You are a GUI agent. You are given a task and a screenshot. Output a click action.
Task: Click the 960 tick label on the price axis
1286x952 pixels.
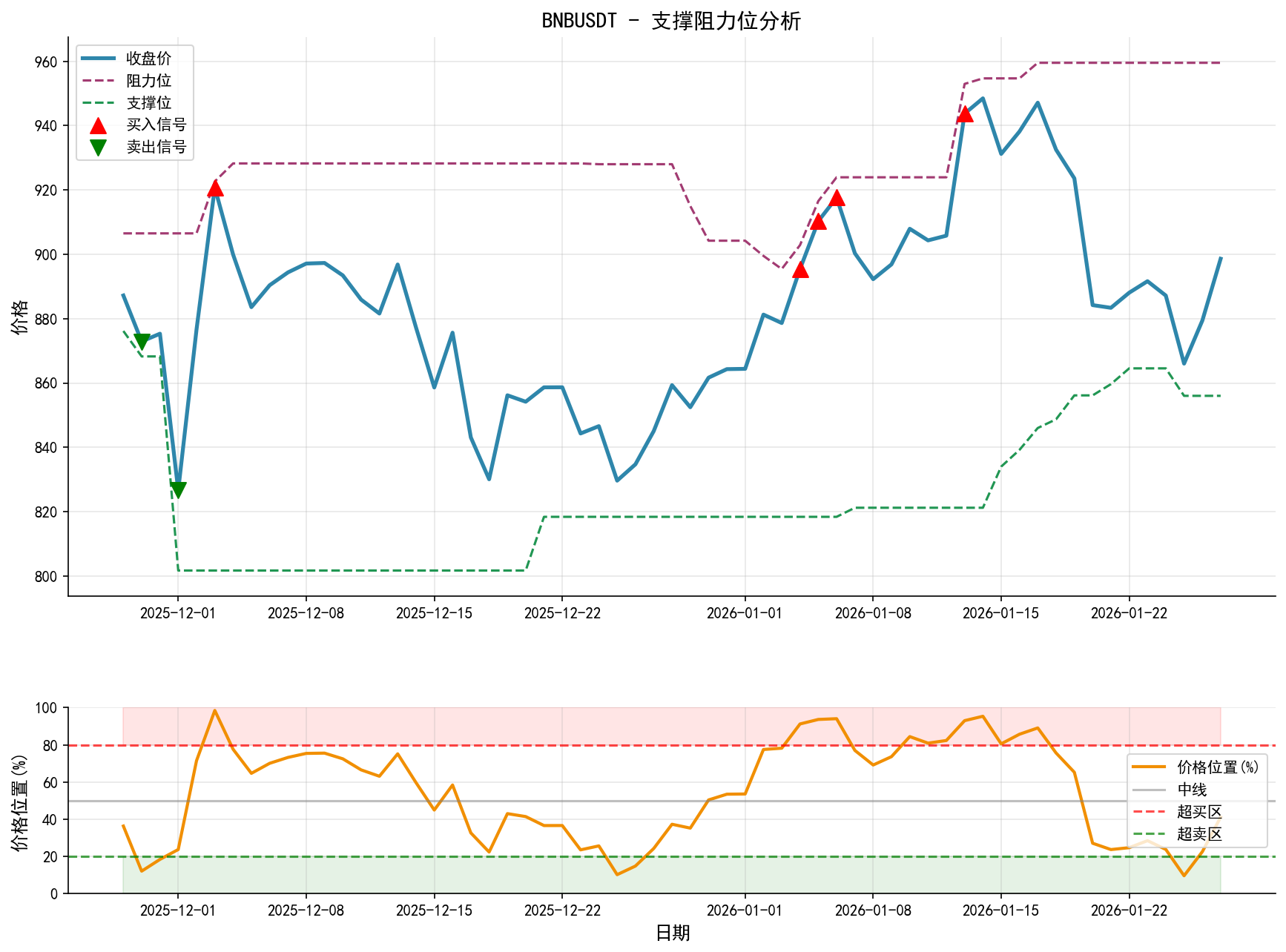46,62
